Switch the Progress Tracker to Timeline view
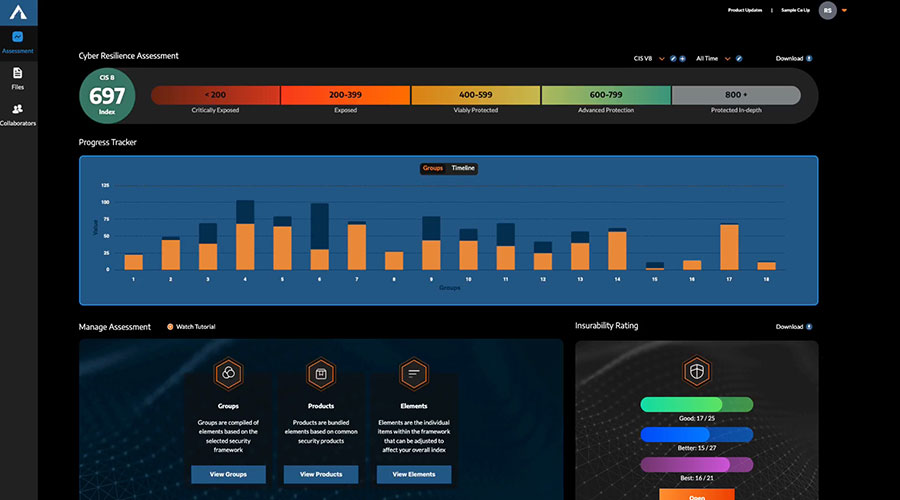This screenshot has width=900, height=500. [463, 168]
